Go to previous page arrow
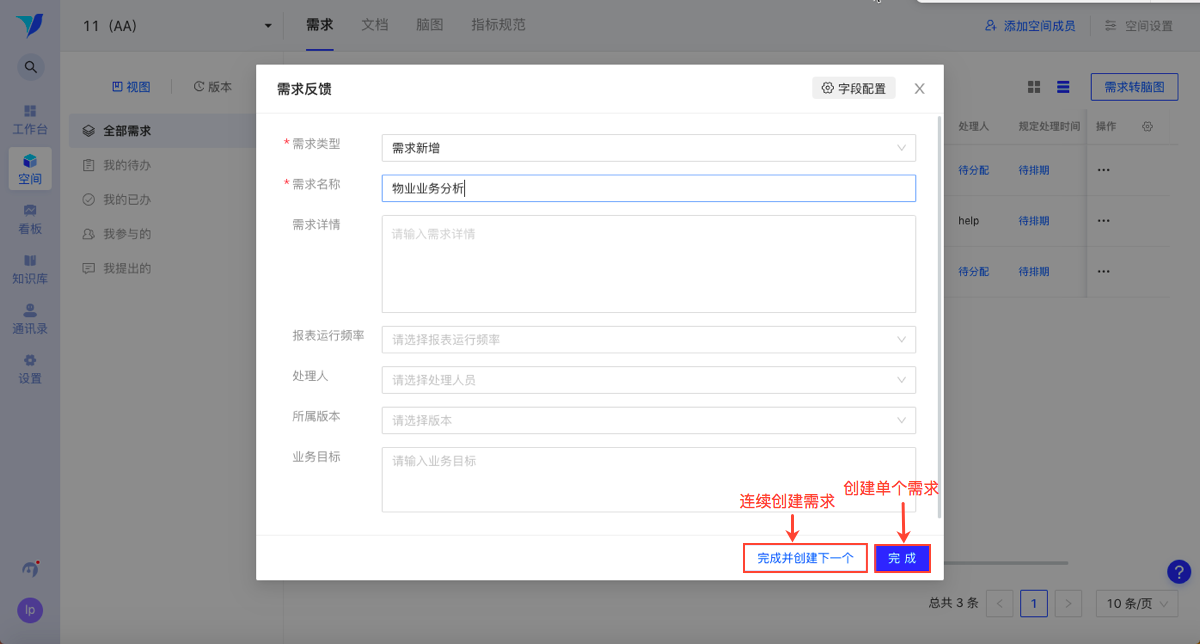This screenshot has width=1200, height=644. pyautogui.click(x=1000, y=603)
